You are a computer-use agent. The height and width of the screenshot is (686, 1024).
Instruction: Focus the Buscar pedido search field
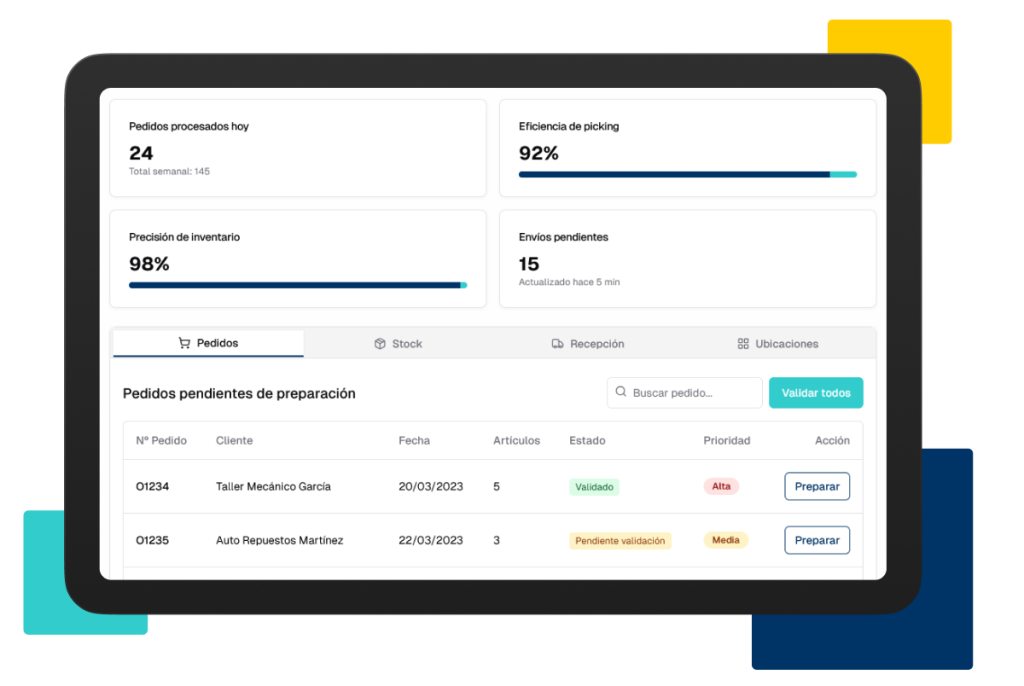tap(690, 393)
